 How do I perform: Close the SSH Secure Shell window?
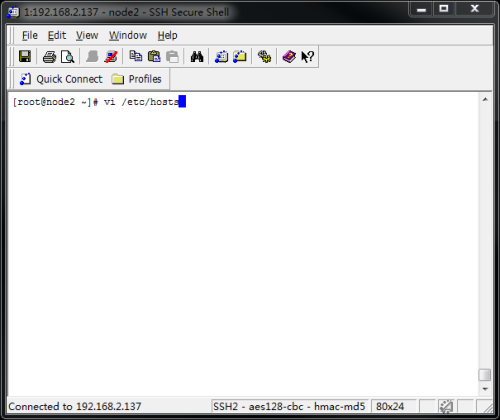474,9
